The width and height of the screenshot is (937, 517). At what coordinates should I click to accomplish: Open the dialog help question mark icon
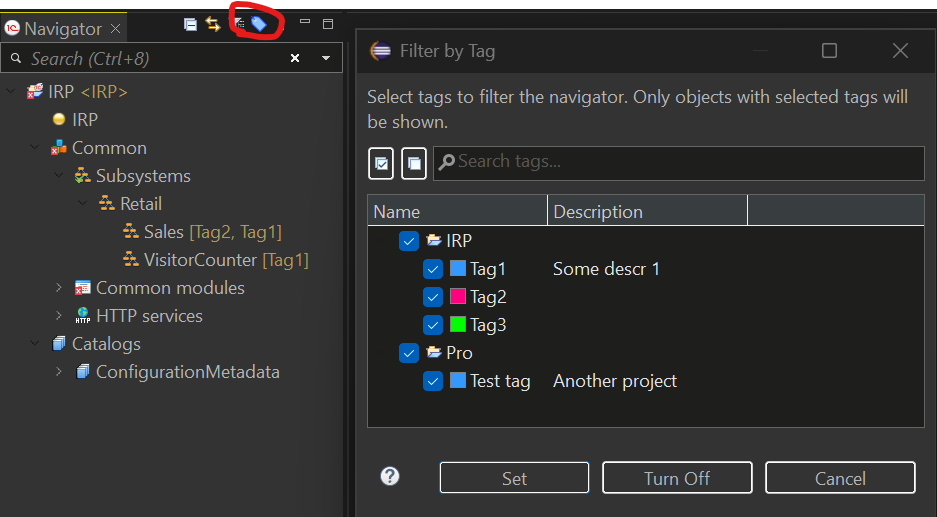390,476
